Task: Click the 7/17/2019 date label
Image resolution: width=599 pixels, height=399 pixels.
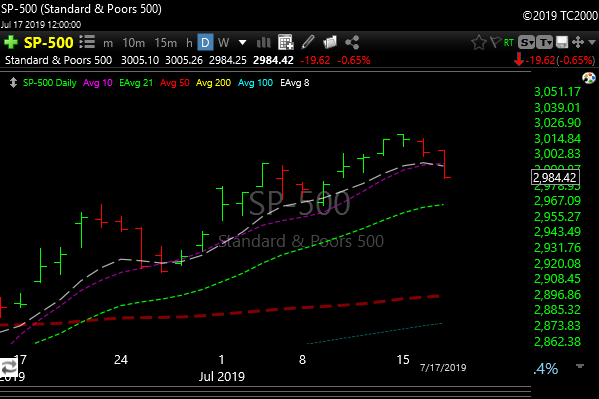Action: click(443, 368)
